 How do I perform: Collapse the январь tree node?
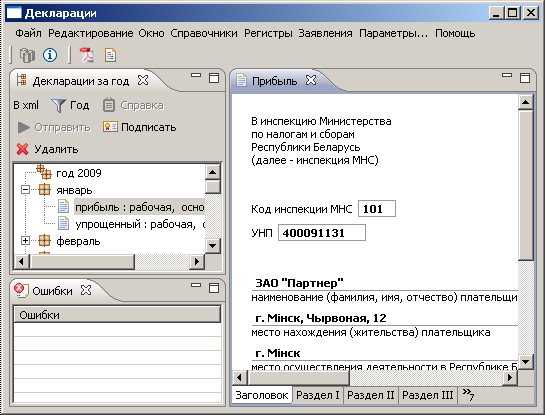(x=25, y=190)
